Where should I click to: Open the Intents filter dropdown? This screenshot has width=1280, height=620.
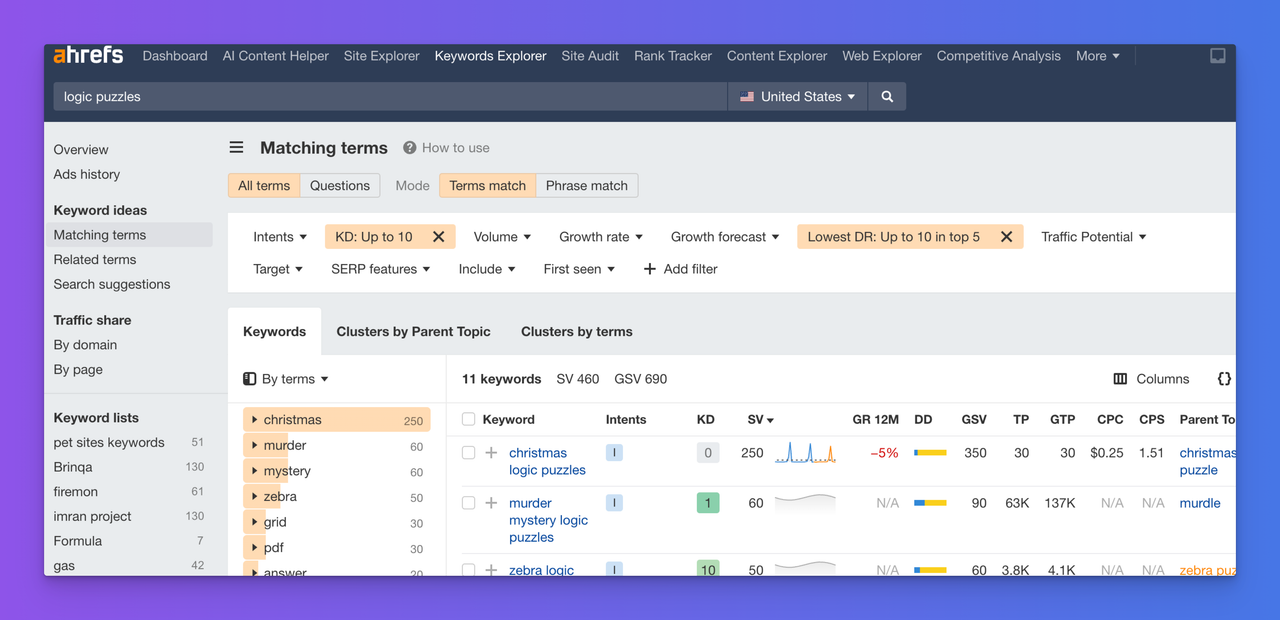tap(280, 237)
